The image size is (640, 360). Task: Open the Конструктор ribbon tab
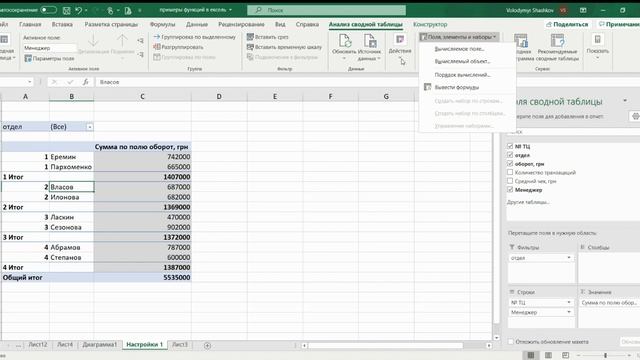click(430, 24)
